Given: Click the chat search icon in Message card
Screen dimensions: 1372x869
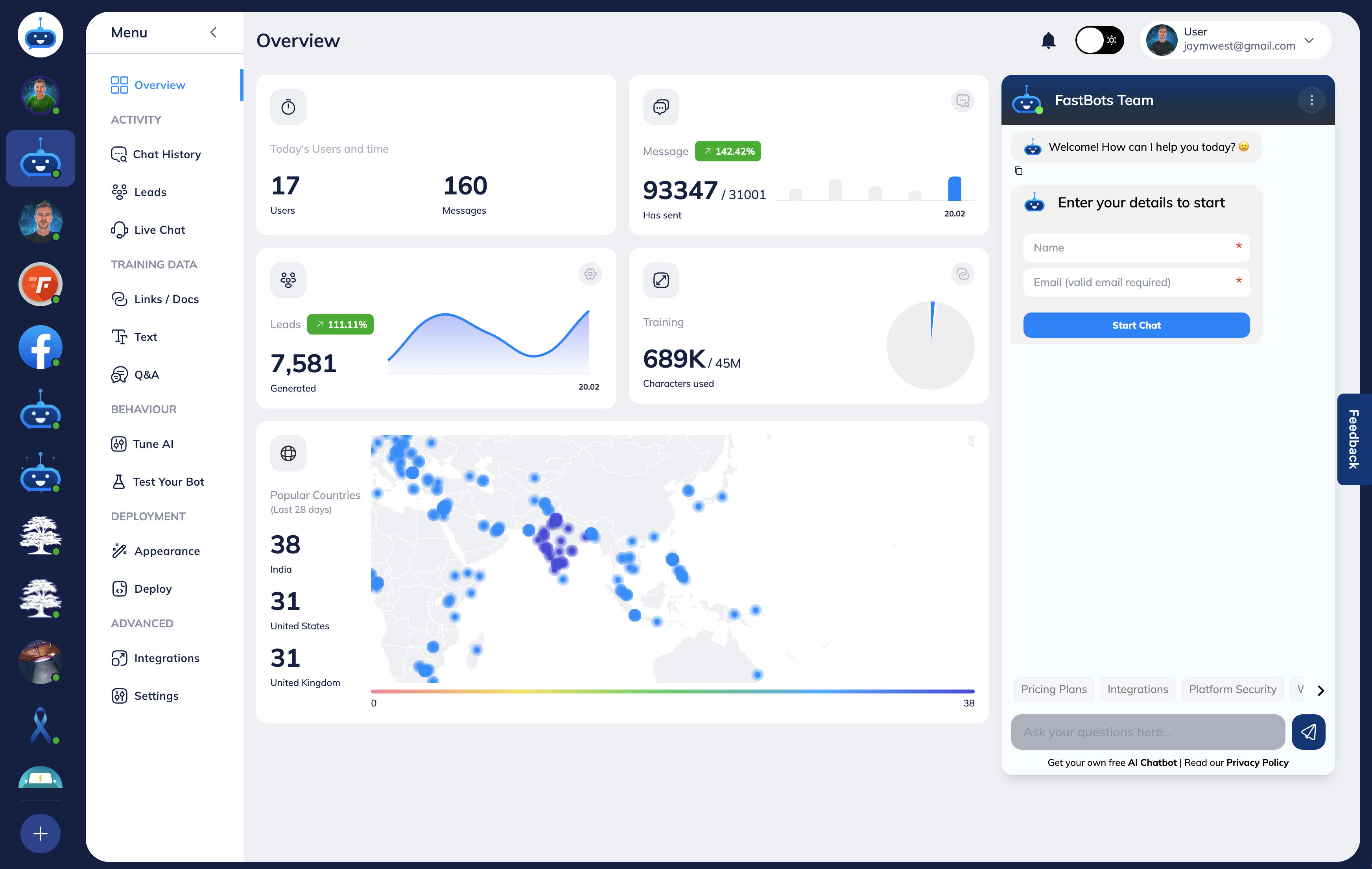Looking at the screenshot, I should point(963,101).
